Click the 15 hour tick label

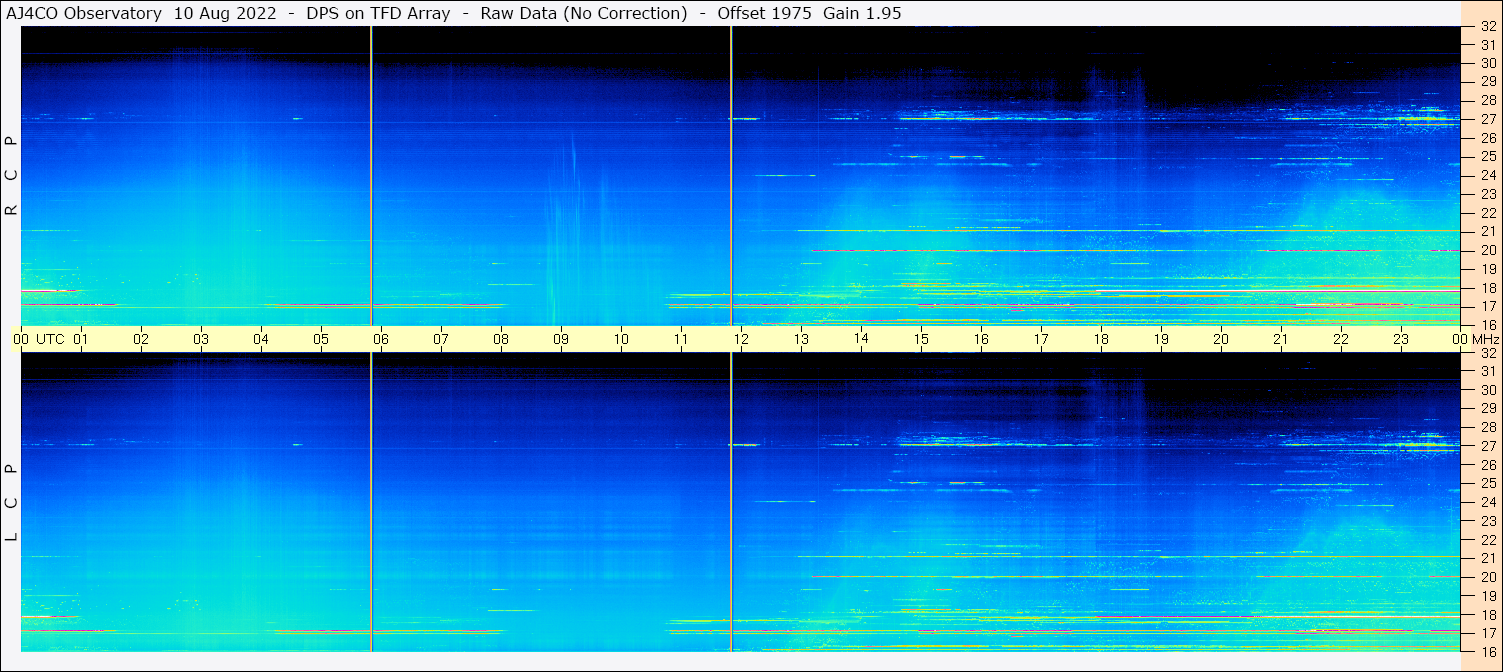[x=921, y=339]
